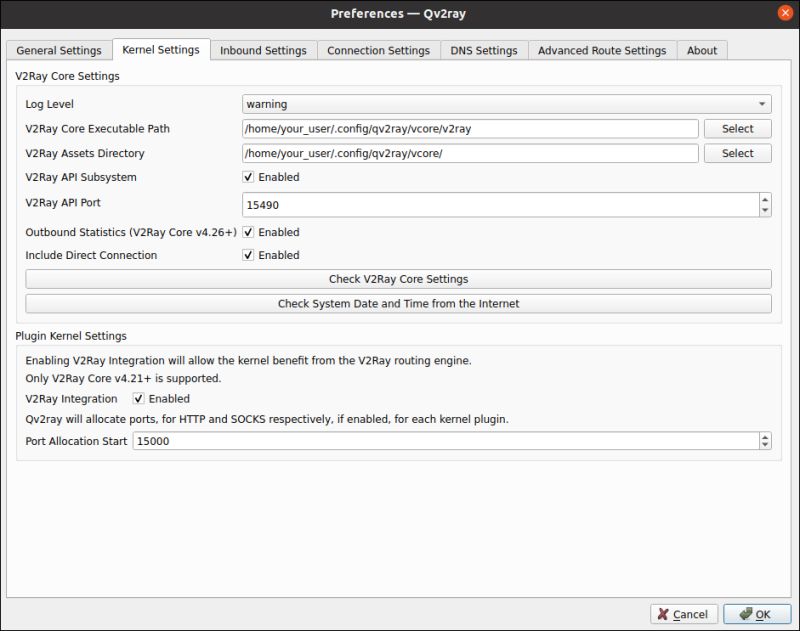Show the About tab
800x631 pixels.
pyautogui.click(x=703, y=50)
